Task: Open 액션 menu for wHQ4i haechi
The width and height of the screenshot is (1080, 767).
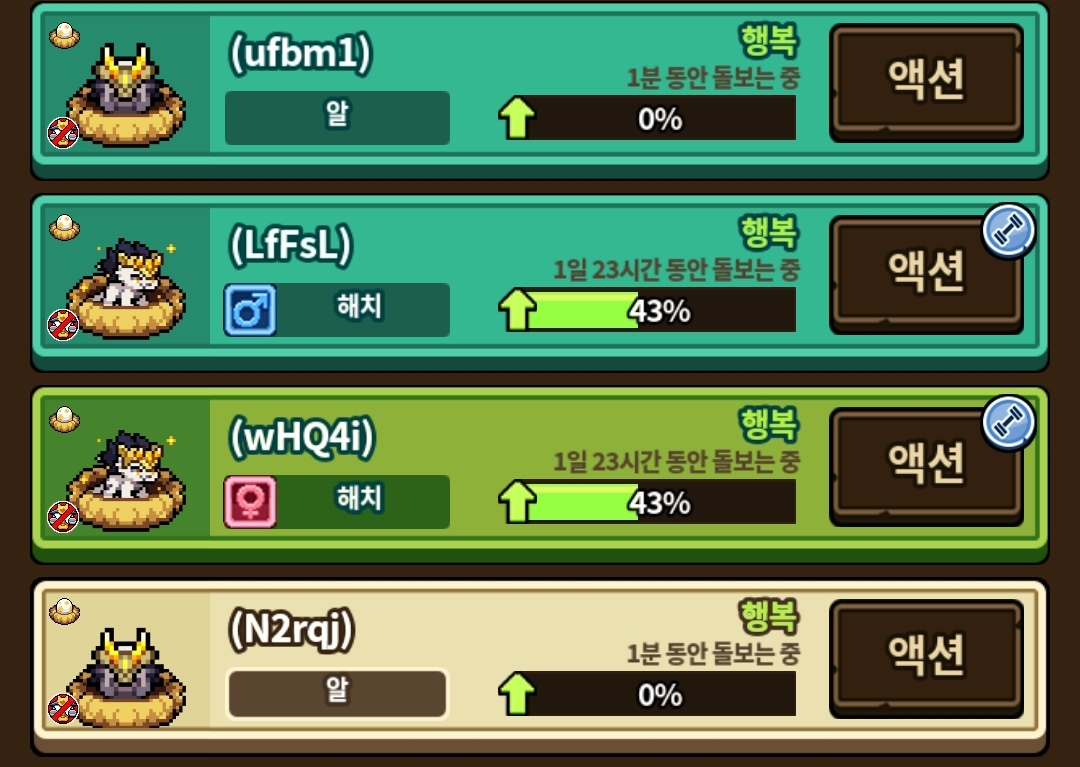Action: click(x=926, y=467)
